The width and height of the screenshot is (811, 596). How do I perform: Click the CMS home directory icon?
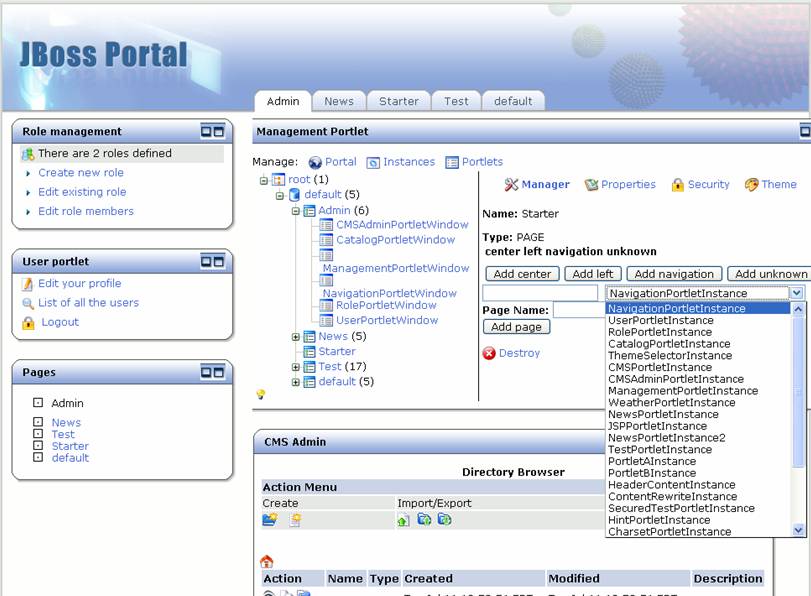pos(266,561)
